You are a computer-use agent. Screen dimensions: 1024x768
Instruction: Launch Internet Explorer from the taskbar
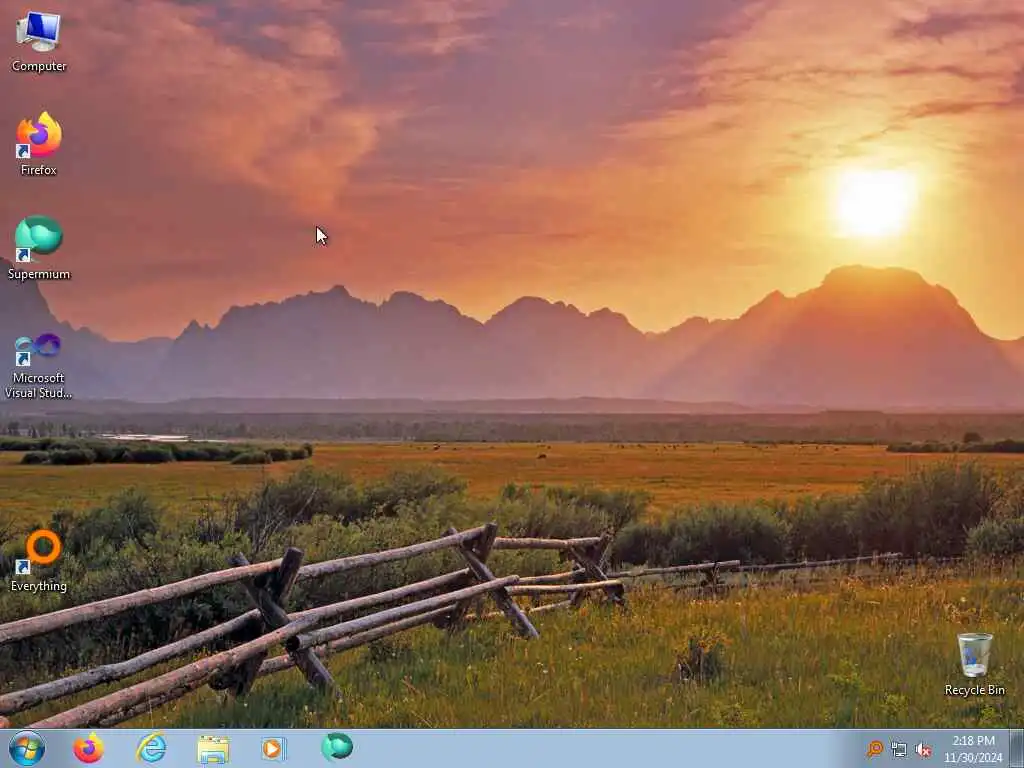pyautogui.click(x=151, y=748)
